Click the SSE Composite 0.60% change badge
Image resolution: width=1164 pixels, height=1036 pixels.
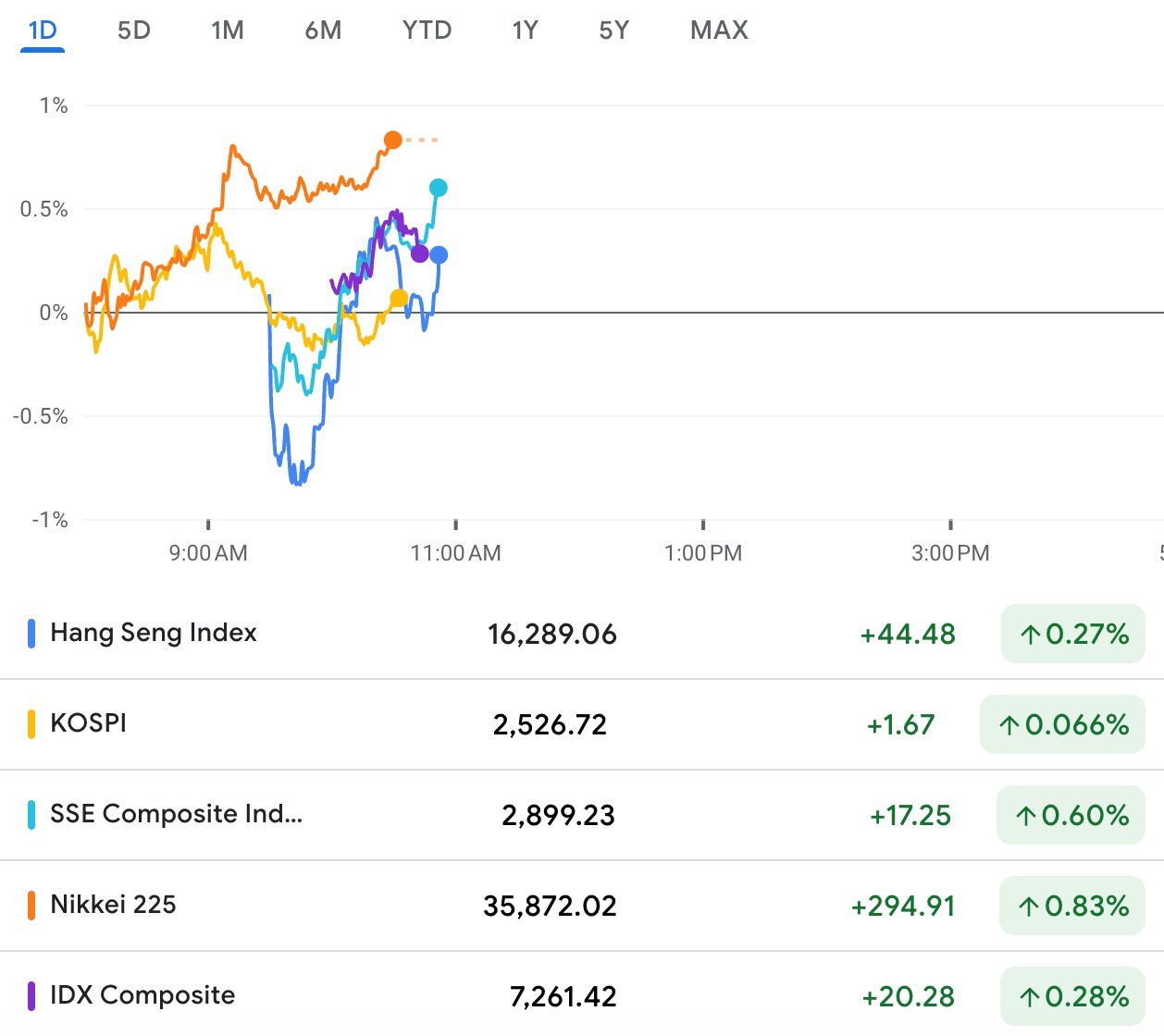point(1071,815)
